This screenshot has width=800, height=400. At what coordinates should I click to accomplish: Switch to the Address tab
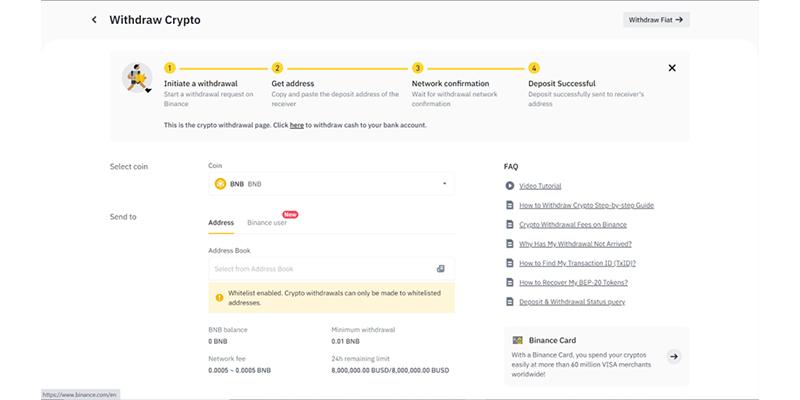point(221,223)
